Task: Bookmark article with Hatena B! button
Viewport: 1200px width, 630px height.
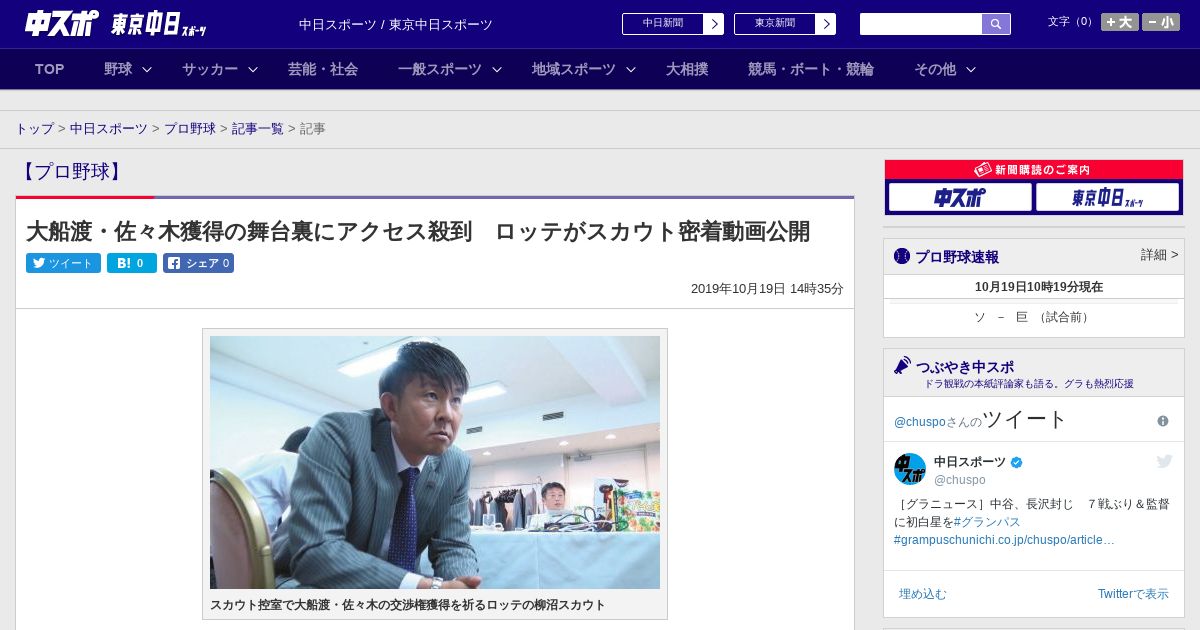Action: 132,263
